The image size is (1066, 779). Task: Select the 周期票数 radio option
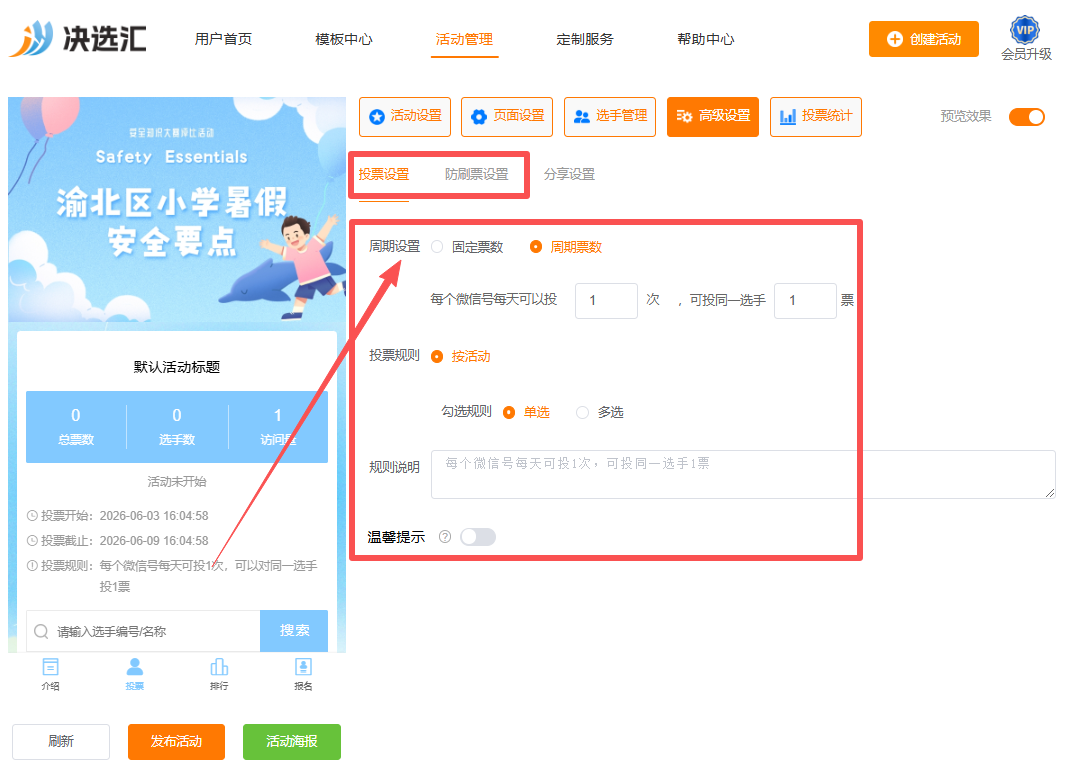tap(536, 247)
